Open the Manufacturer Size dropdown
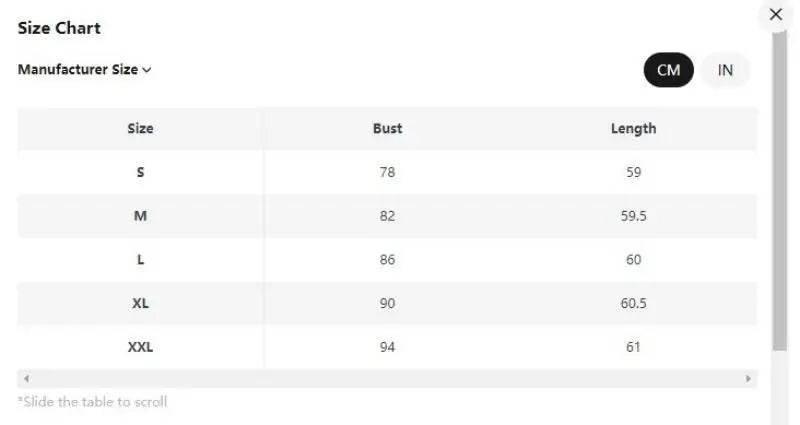The height and width of the screenshot is (425, 800). pyautogui.click(x=85, y=70)
